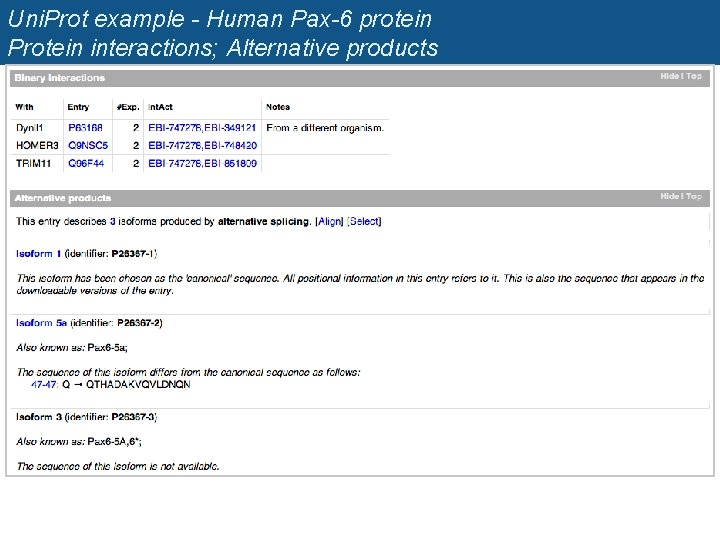Click the #Exp. value in the TRIM11 row
This screenshot has width=720, height=540.
pyautogui.click(x=136, y=163)
